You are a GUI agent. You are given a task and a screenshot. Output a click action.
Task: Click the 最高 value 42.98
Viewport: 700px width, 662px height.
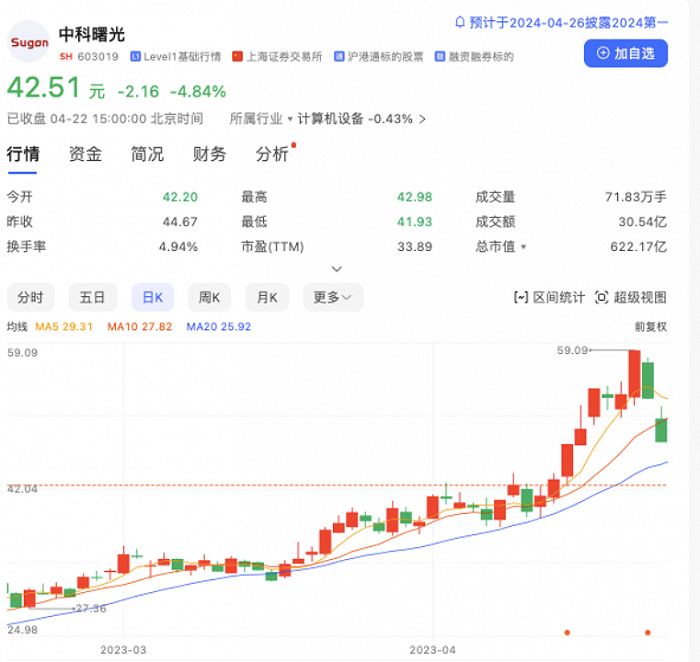(x=415, y=197)
